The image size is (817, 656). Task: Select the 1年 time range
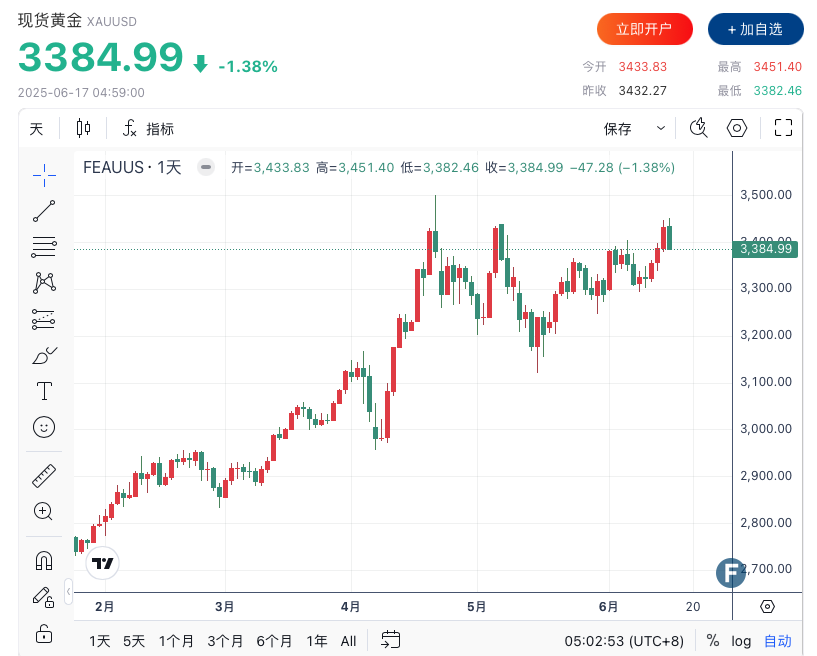316,641
